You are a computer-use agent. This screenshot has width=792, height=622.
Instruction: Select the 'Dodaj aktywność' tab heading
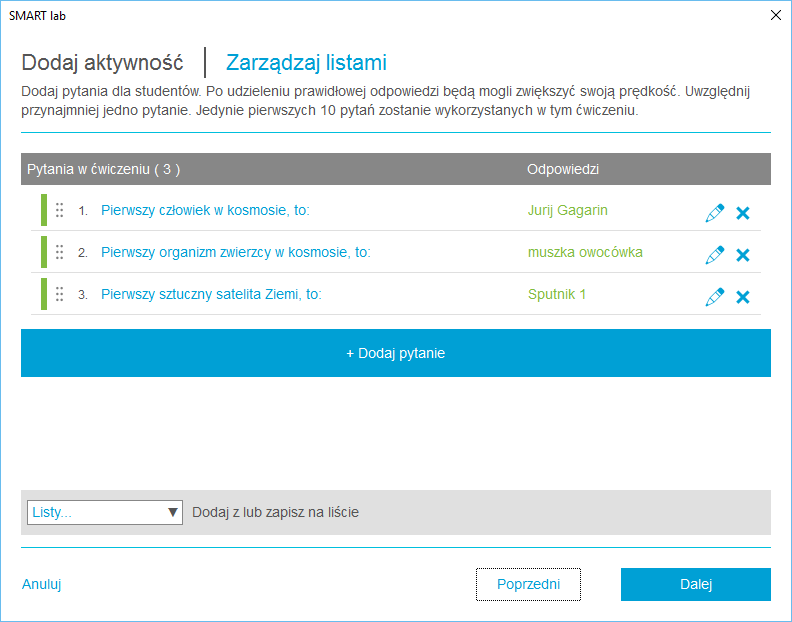pos(102,62)
